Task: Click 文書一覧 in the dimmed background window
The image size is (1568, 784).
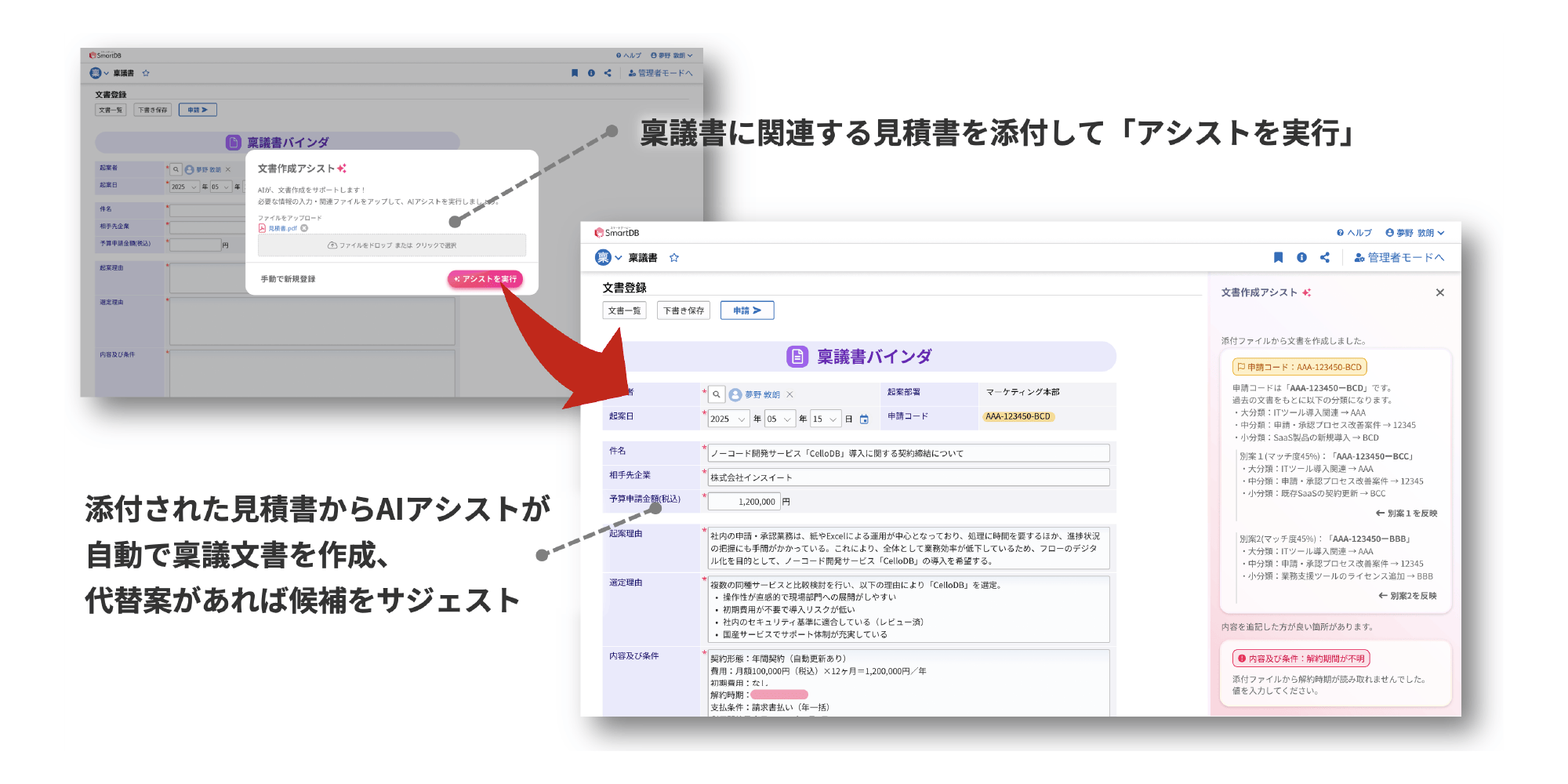Action: pos(111,110)
